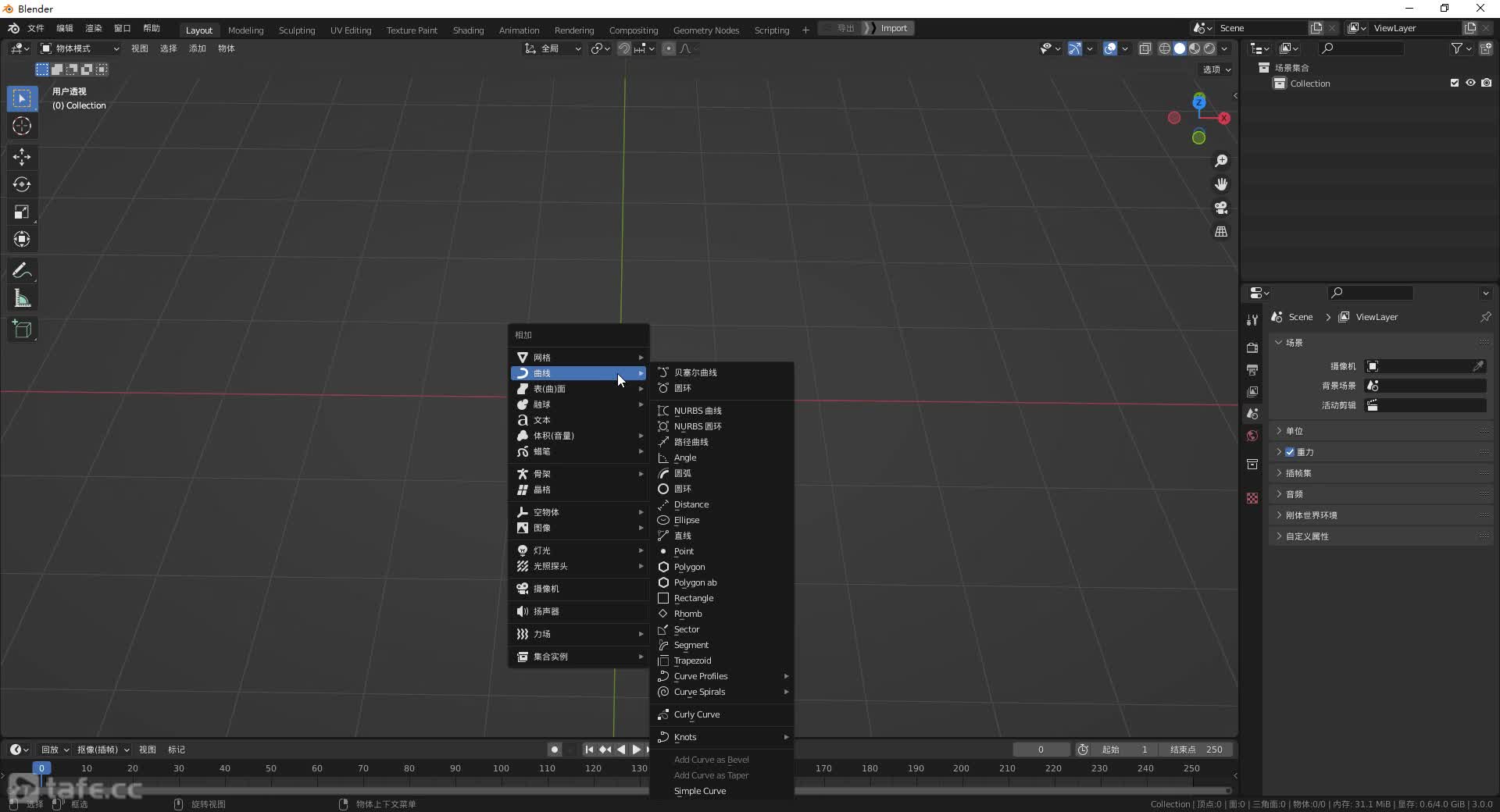This screenshot has height=812, width=1500.
Task: Toggle camera view icon in viewport
Action: click(1221, 208)
